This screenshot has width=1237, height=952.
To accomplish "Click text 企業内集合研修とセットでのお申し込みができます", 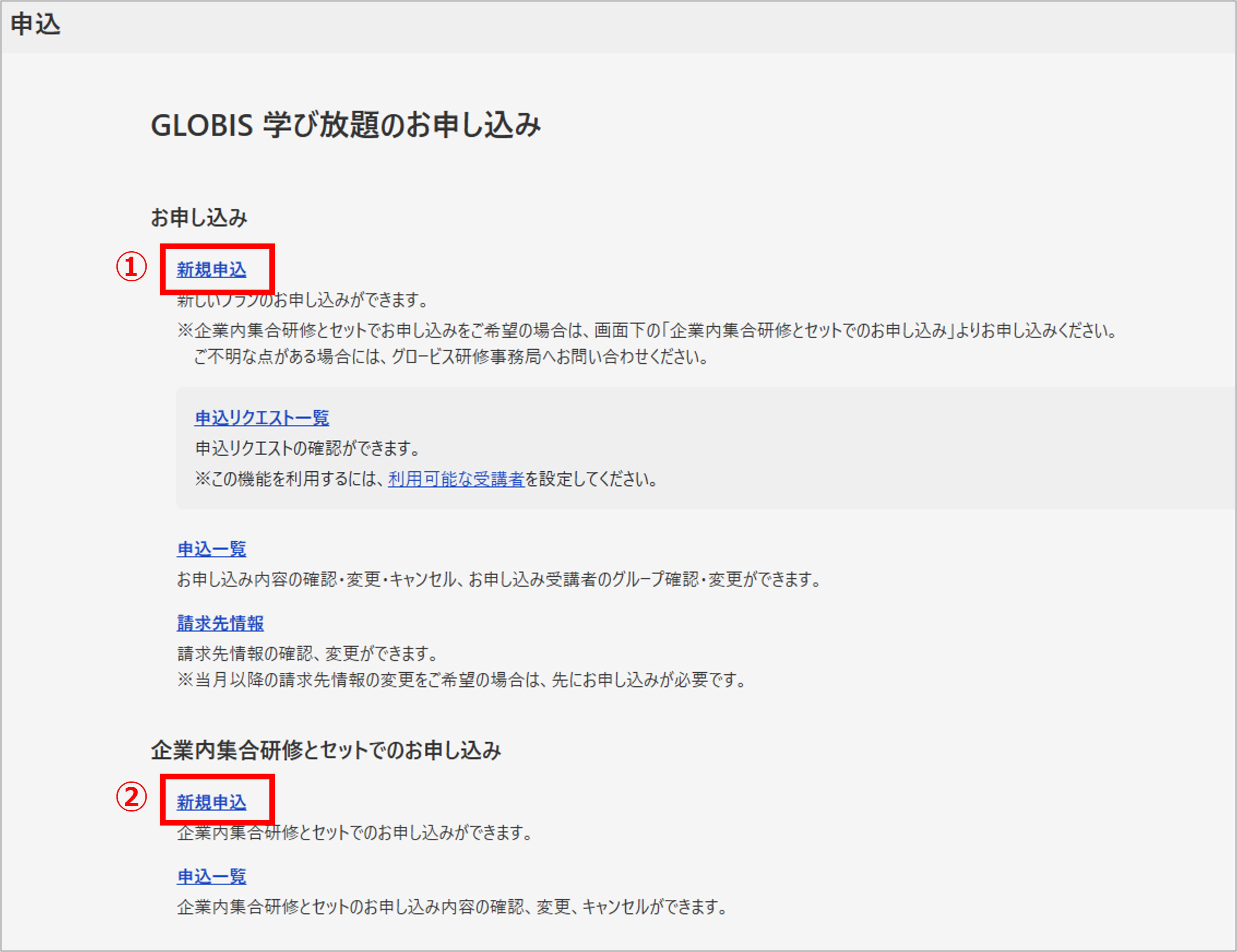I will tap(354, 833).
